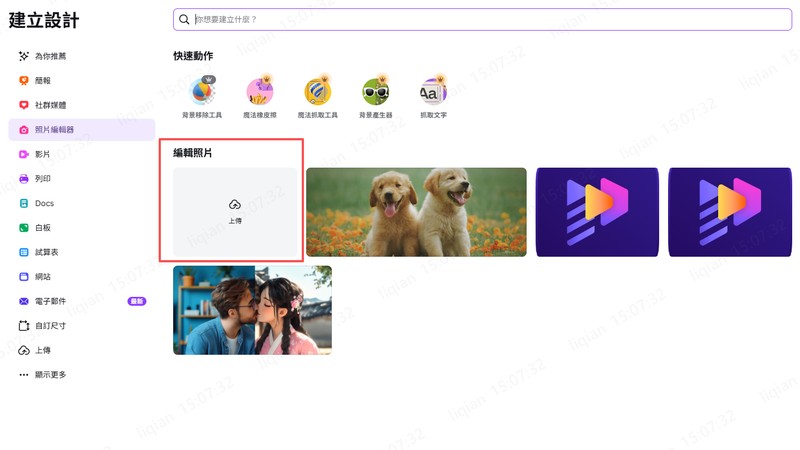Select 簡報 in the sidebar
800x450 pixels.
(82, 81)
